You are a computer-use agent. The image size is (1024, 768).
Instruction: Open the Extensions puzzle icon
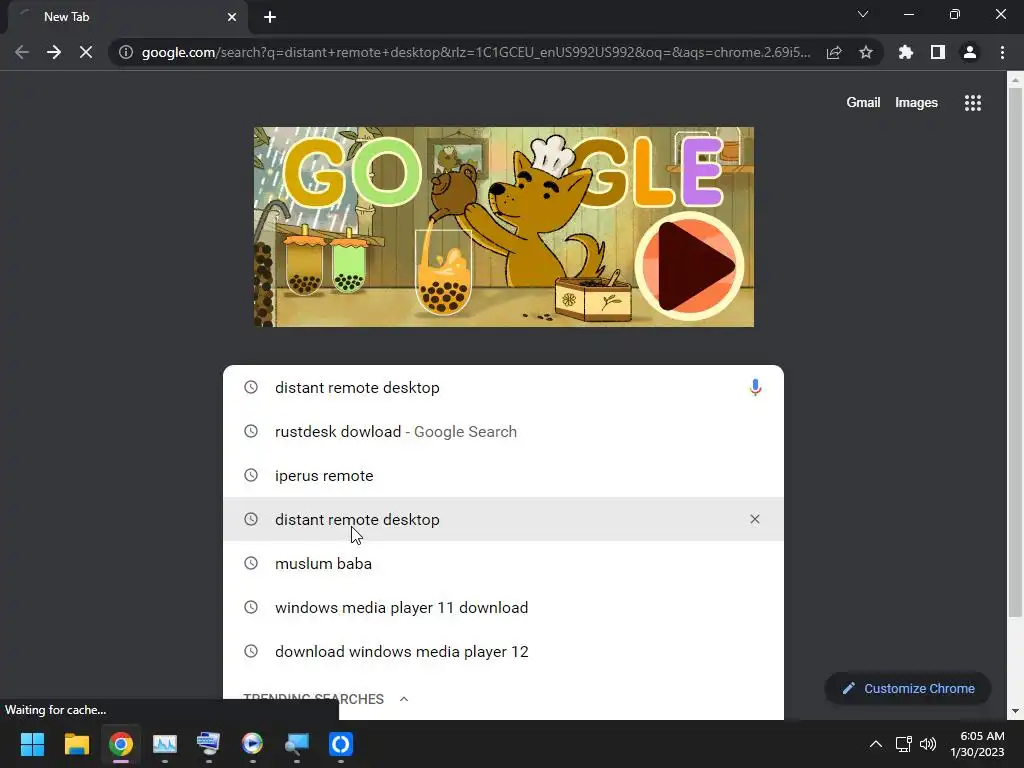tap(906, 52)
